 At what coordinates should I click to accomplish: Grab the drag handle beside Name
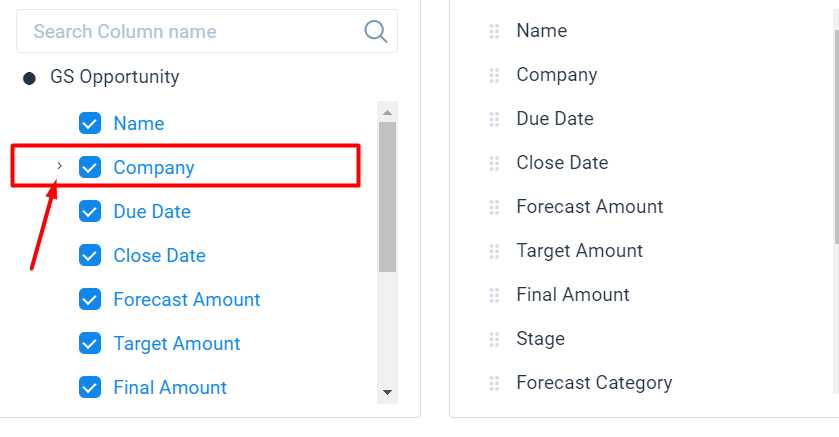pyautogui.click(x=494, y=31)
